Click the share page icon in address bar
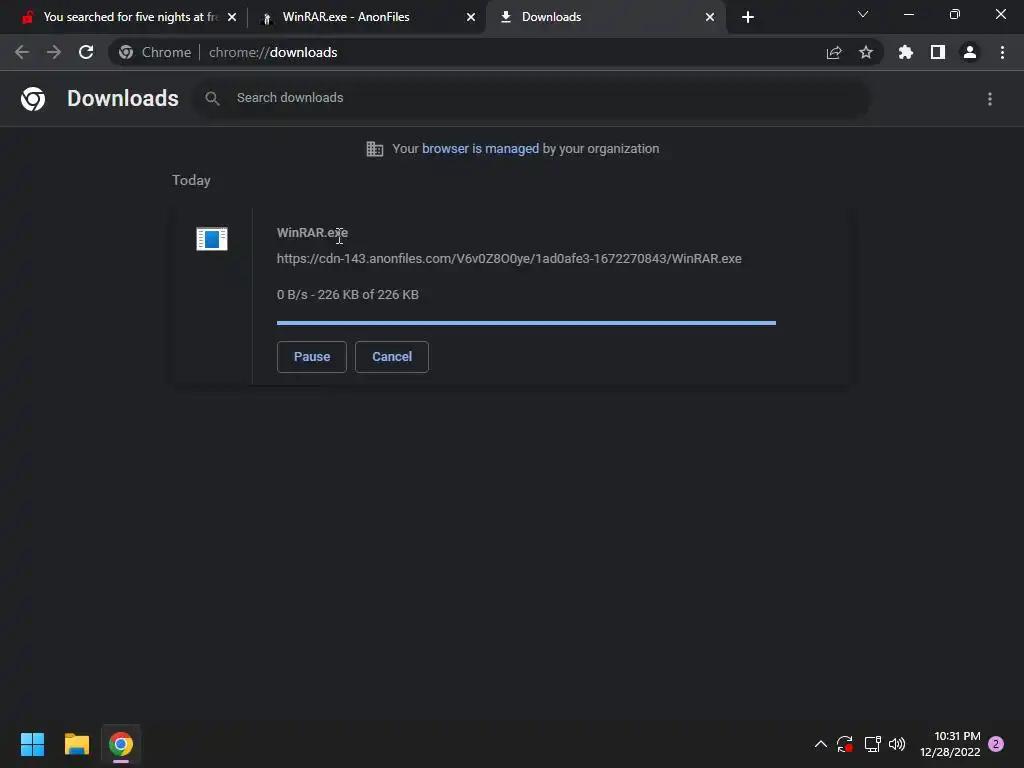 click(x=834, y=52)
